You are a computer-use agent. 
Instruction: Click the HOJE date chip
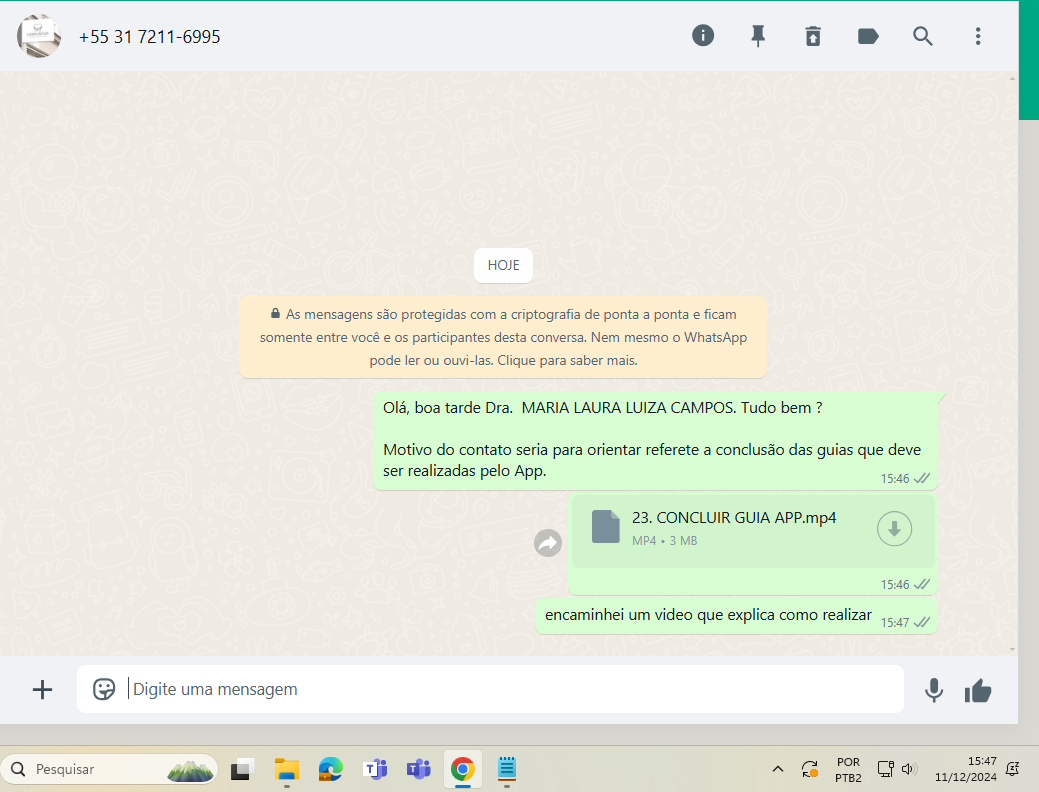click(503, 265)
